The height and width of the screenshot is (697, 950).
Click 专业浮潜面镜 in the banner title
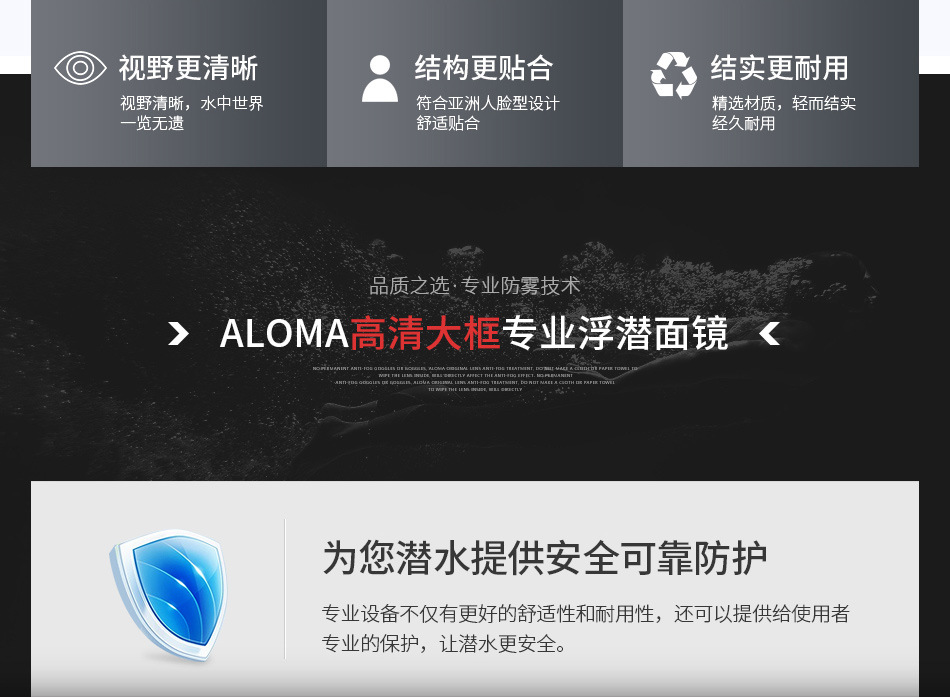615,333
